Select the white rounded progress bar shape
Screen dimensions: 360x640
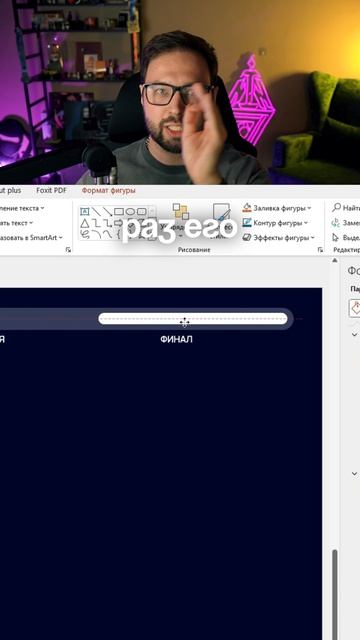coord(193,319)
